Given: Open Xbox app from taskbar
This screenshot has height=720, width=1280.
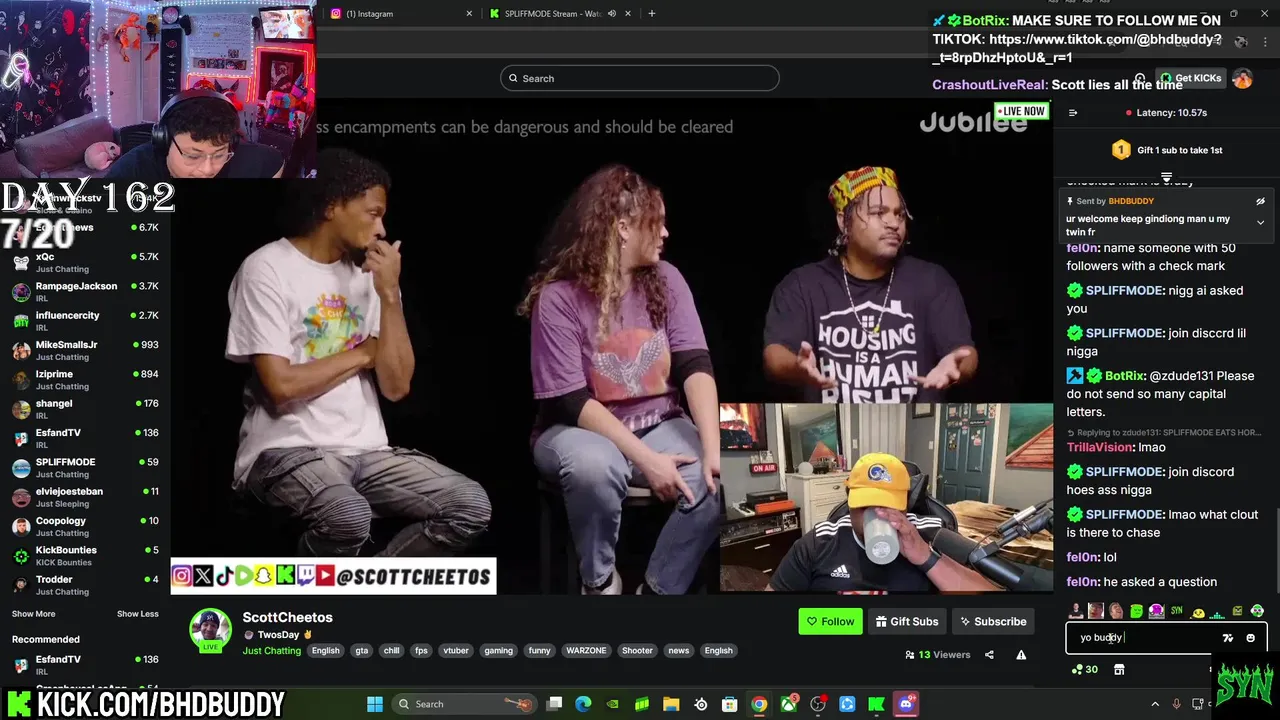Looking at the screenshot, I should (789, 704).
